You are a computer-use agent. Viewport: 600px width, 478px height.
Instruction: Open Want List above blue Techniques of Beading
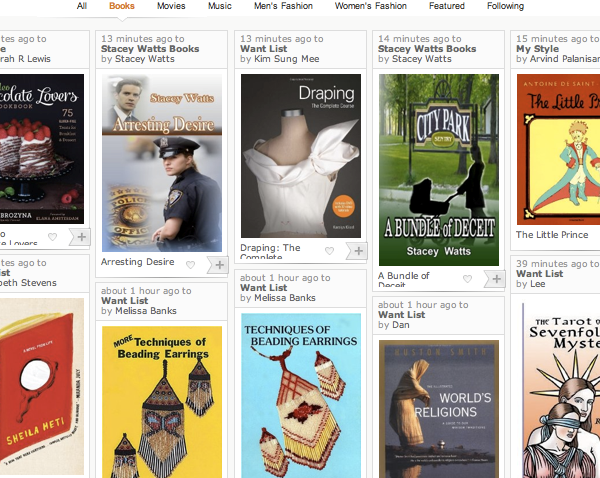264,287
